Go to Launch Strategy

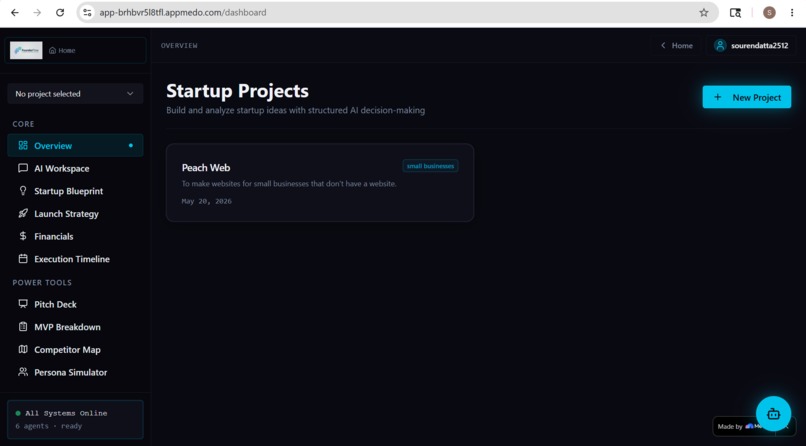click(75, 214)
